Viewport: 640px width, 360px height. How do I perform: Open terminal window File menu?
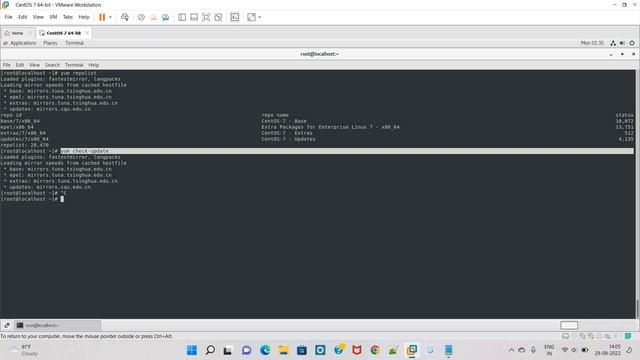tap(7, 65)
